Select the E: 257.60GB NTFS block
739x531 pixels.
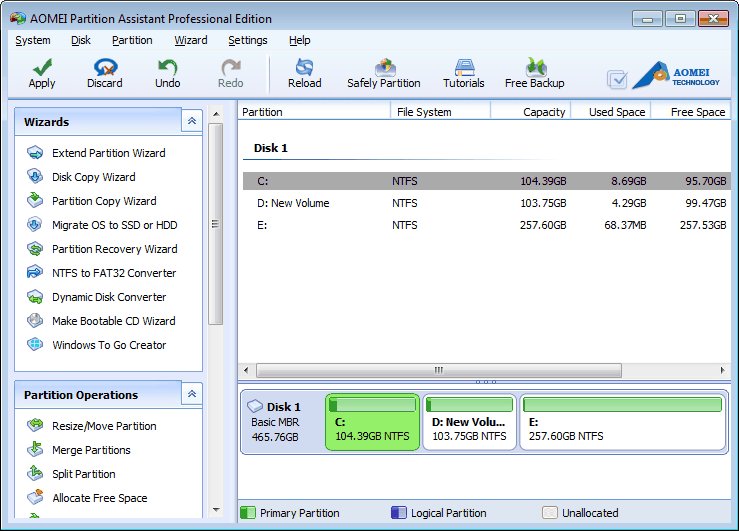coord(623,423)
